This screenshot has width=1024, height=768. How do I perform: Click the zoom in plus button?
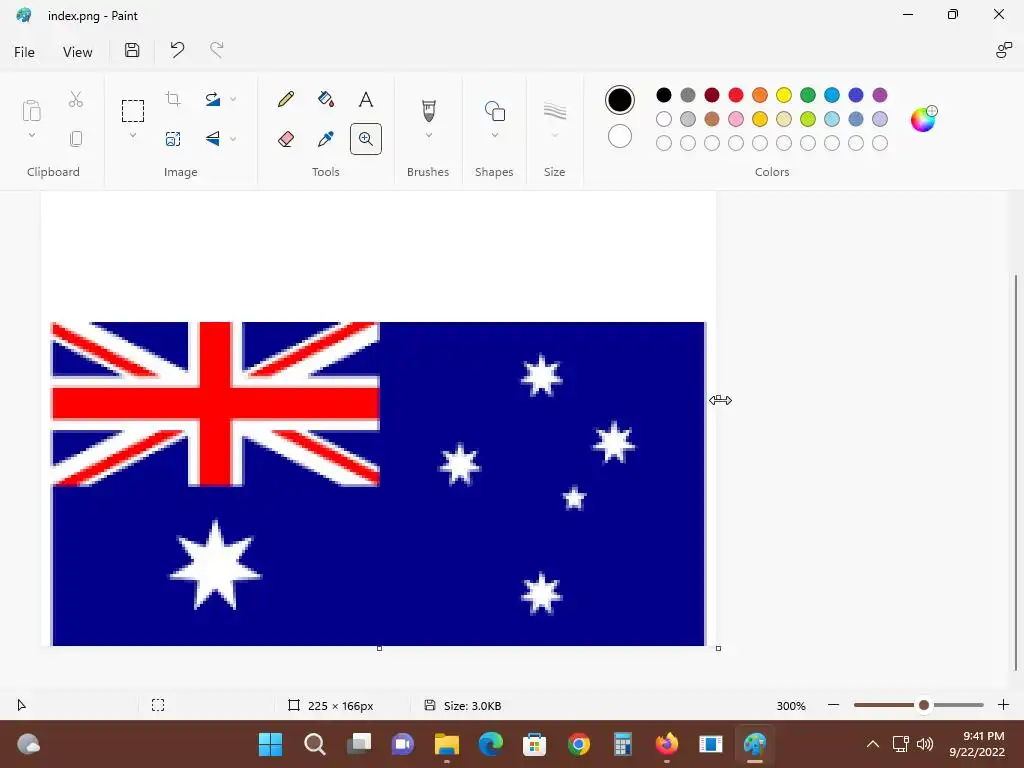pyautogui.click(x=1004, y=705)
